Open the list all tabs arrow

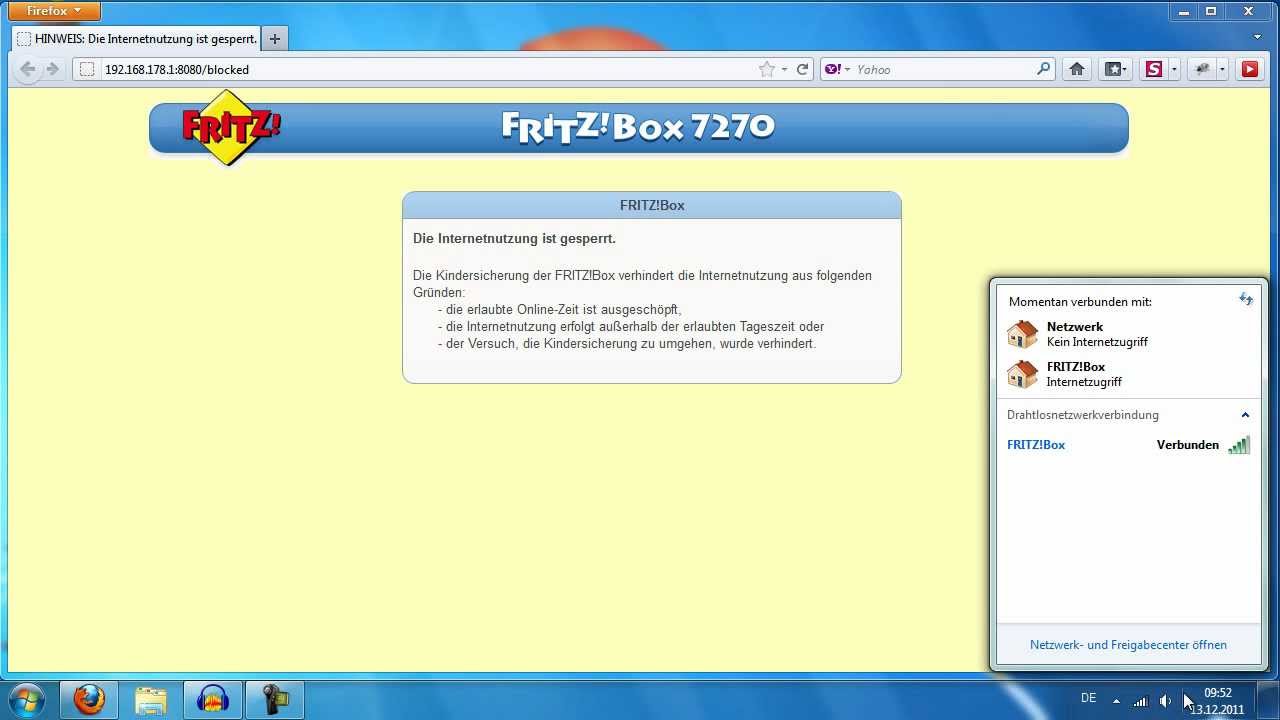1258,37
